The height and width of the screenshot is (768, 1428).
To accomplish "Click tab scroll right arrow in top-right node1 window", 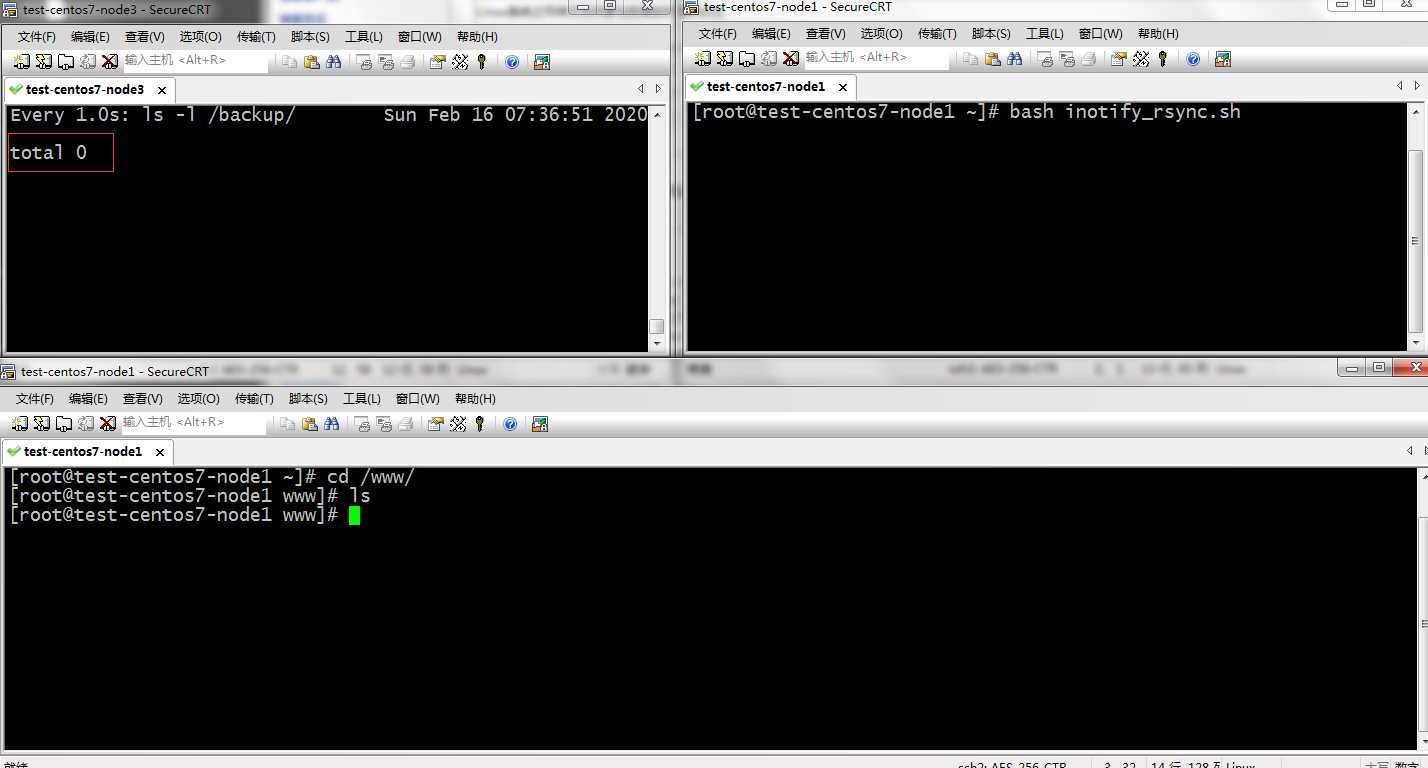I will click(x=1419, y=86).
